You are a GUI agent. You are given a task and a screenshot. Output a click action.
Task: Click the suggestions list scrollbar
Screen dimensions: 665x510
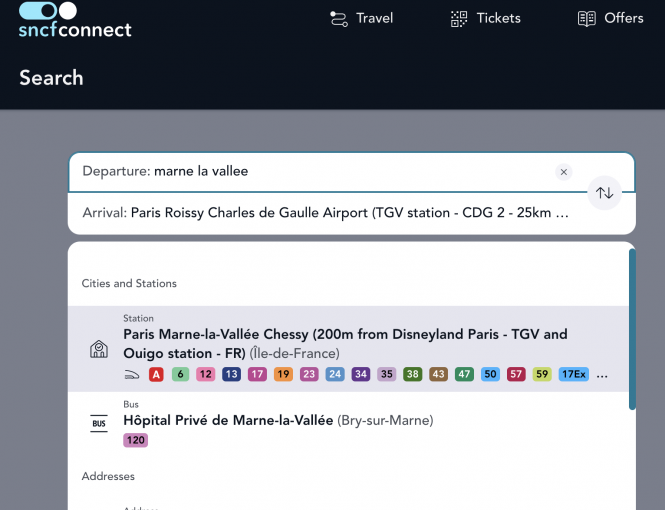632,329
